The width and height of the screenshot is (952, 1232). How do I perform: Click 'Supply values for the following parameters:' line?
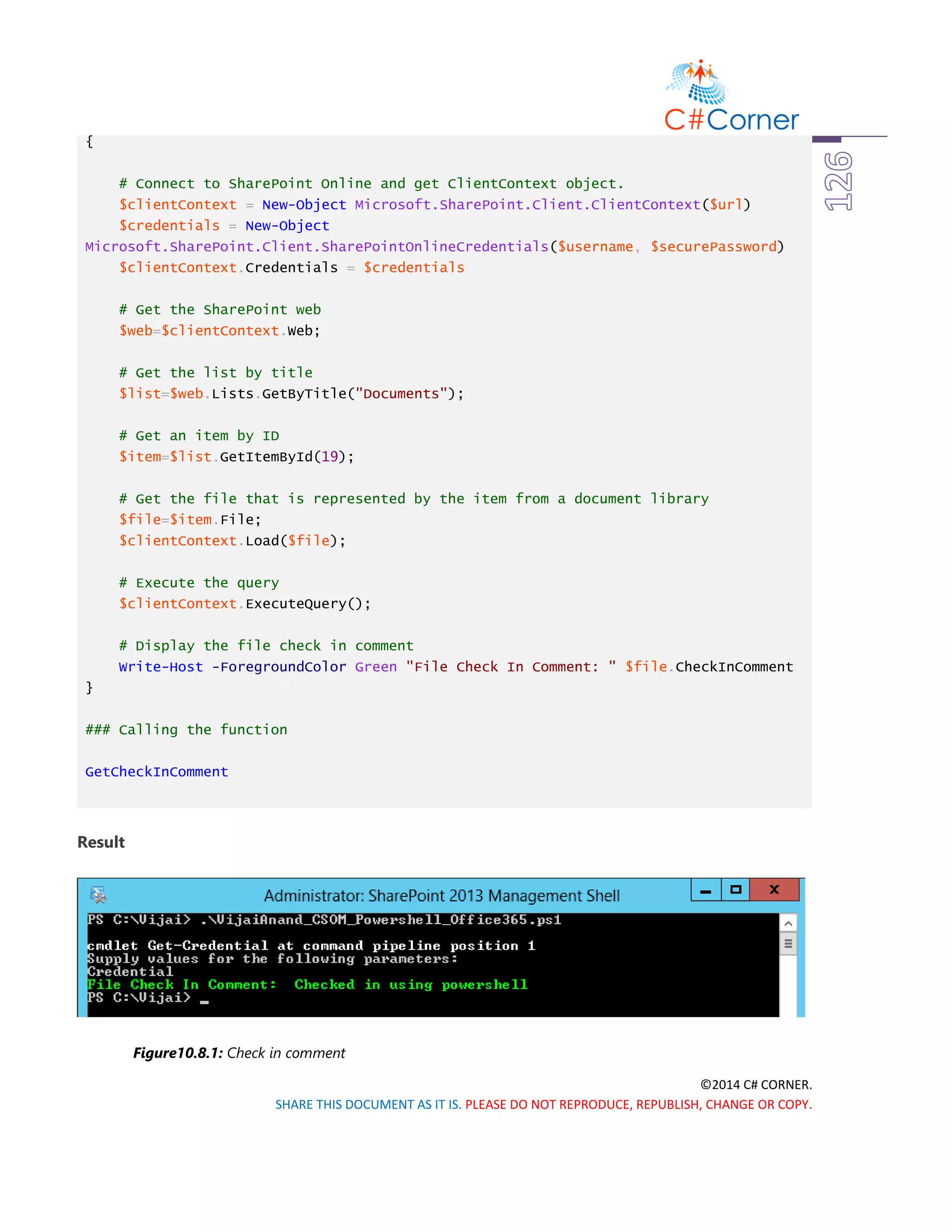272,959
